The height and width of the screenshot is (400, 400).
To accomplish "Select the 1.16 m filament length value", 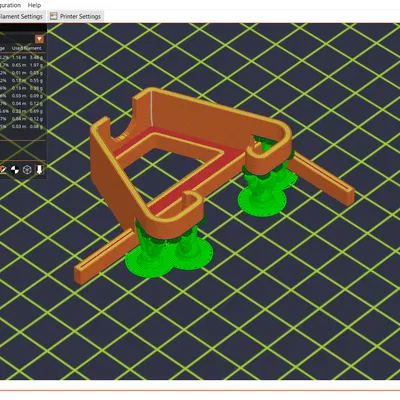I will tap(19, 57).
